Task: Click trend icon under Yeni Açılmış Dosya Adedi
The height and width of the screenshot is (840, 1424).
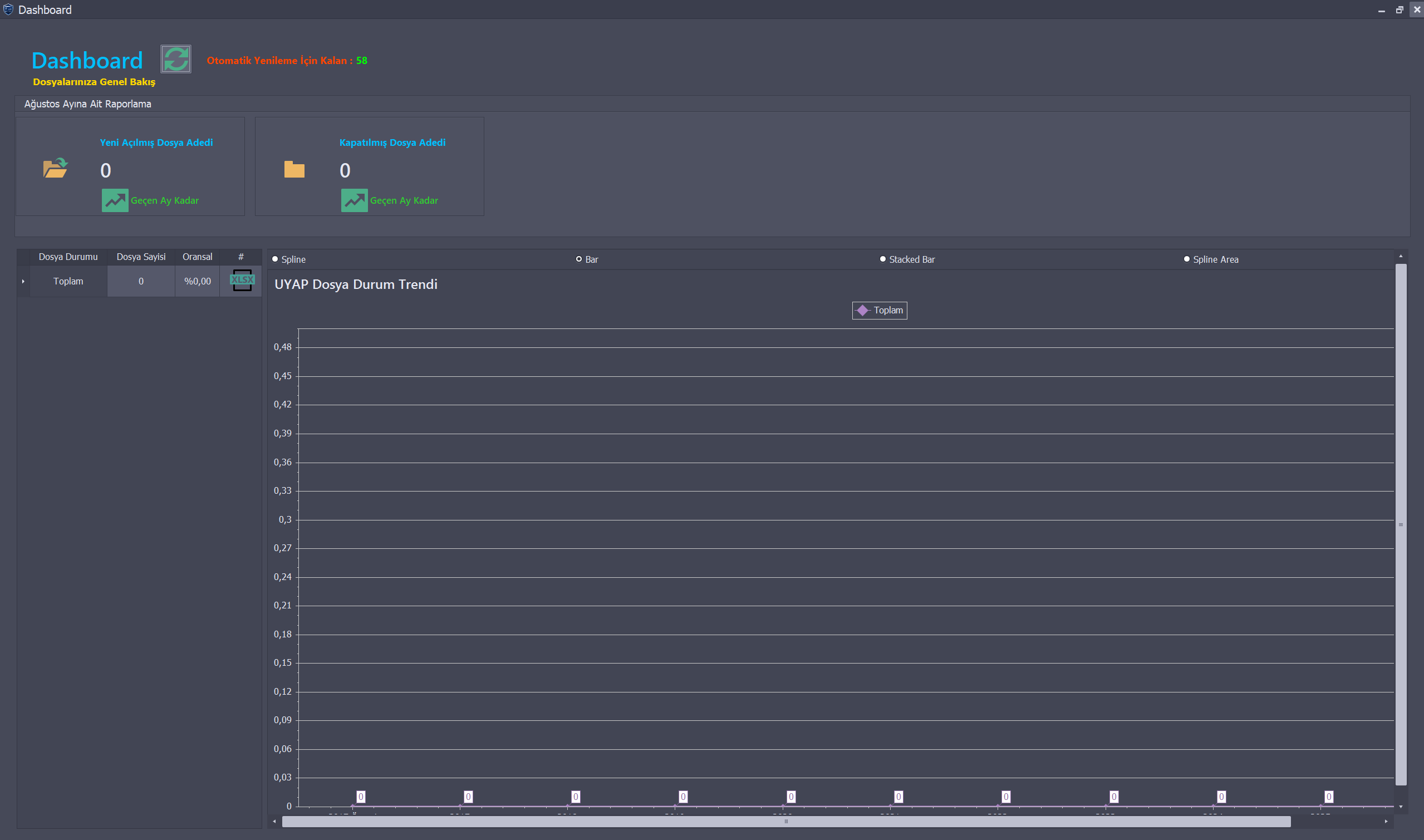Action: coord(115,200)
